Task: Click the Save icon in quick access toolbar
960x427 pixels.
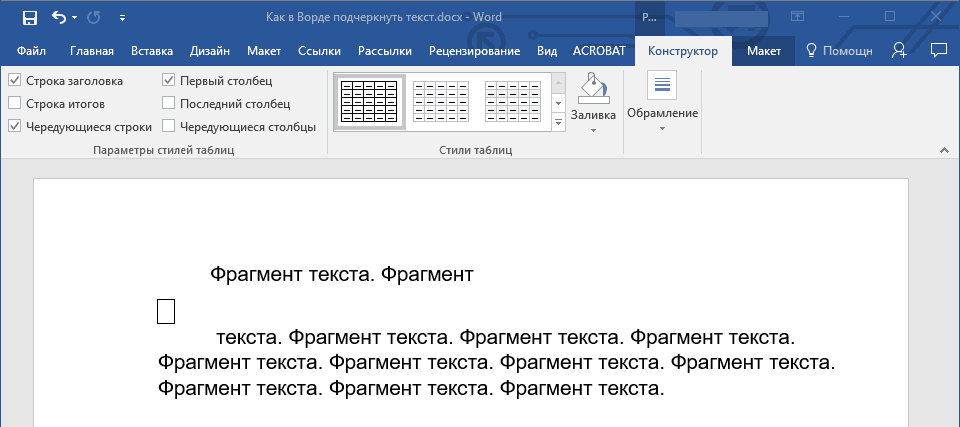Action: click(29, 17)
